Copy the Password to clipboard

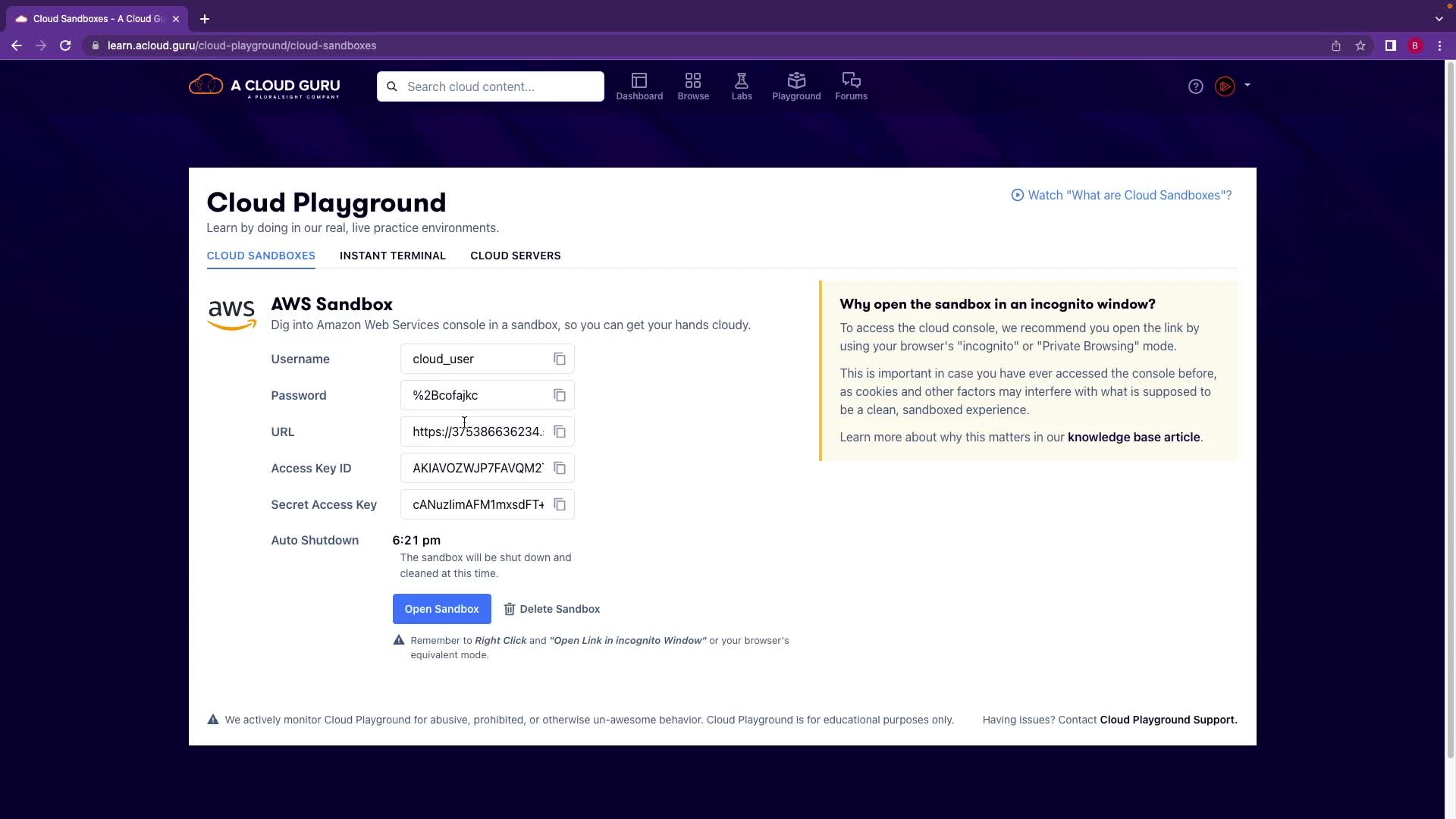(x=560, y=396)
